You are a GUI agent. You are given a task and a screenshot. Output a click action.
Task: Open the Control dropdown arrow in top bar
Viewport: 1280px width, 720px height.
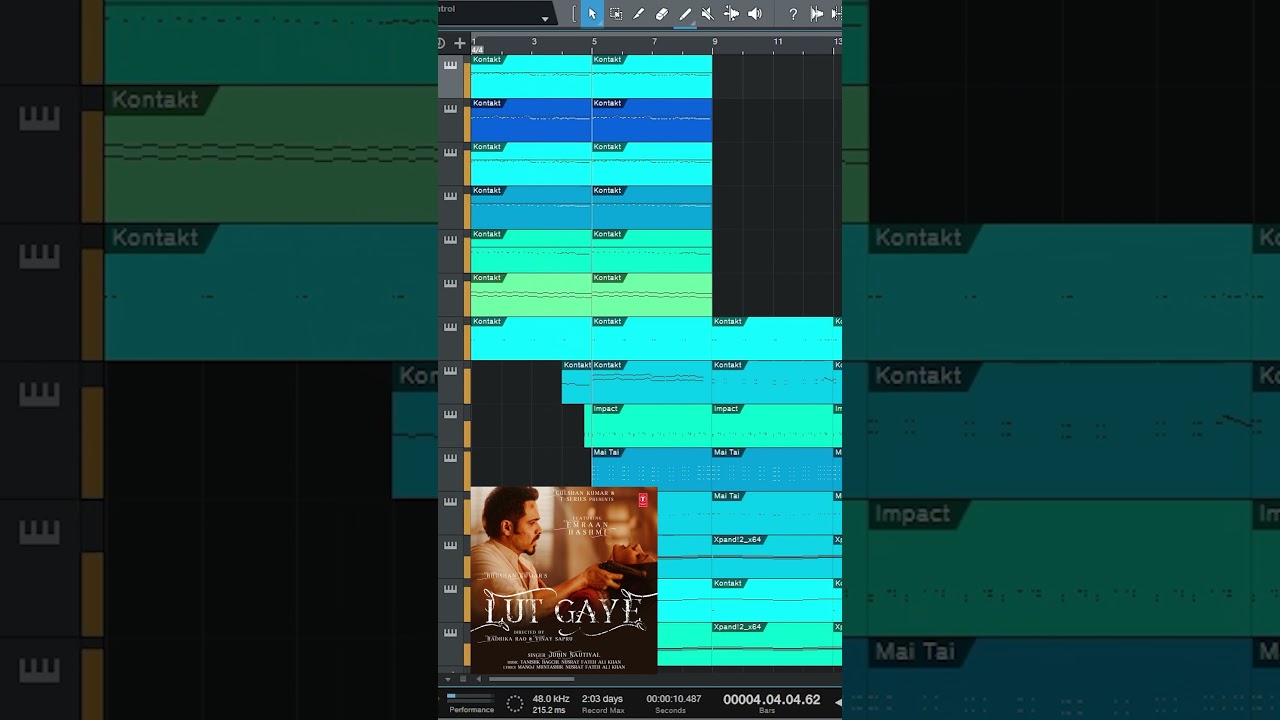coord(545,18)
